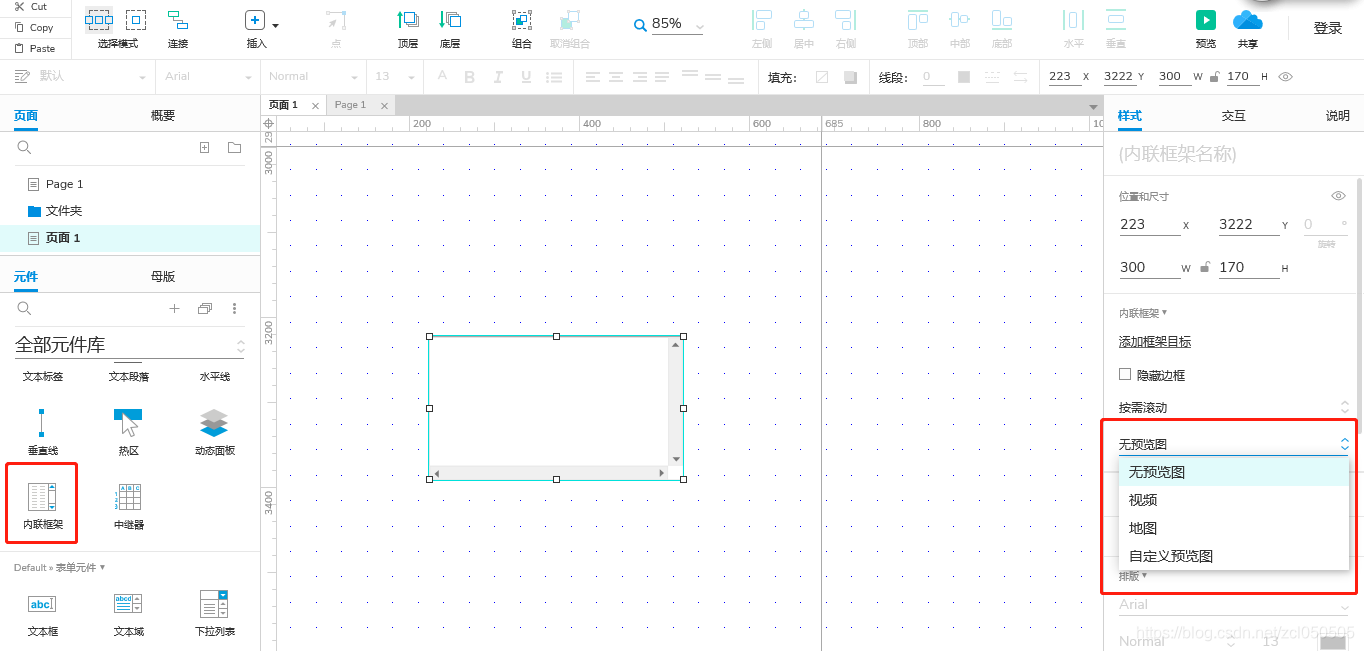The height and width of the screenshot is (651, 1364).
Task: Select the 中继器 repeater widget
Action: tap(129, 505)
